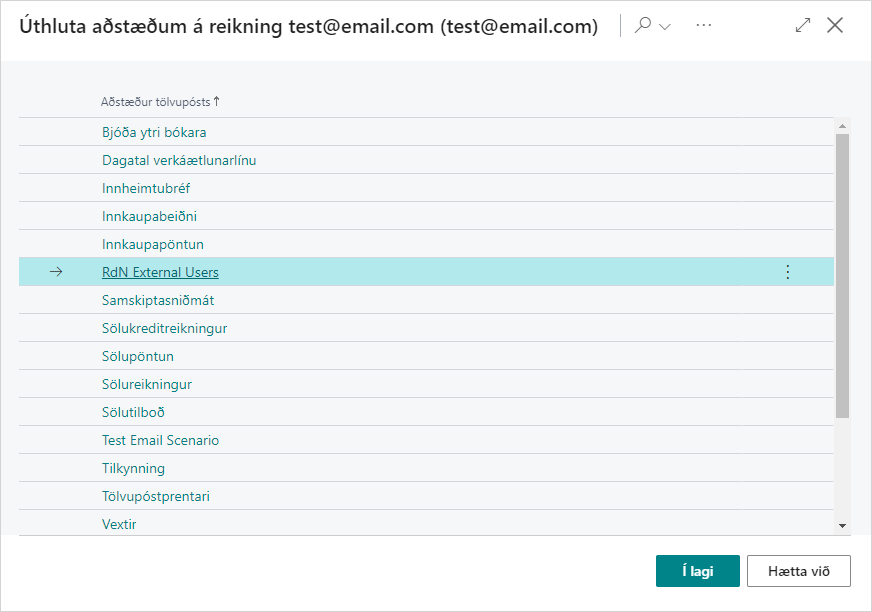Open the RdN External Users link
The width and height of the screenshot is (872, 612).
(x=160, y=272)
